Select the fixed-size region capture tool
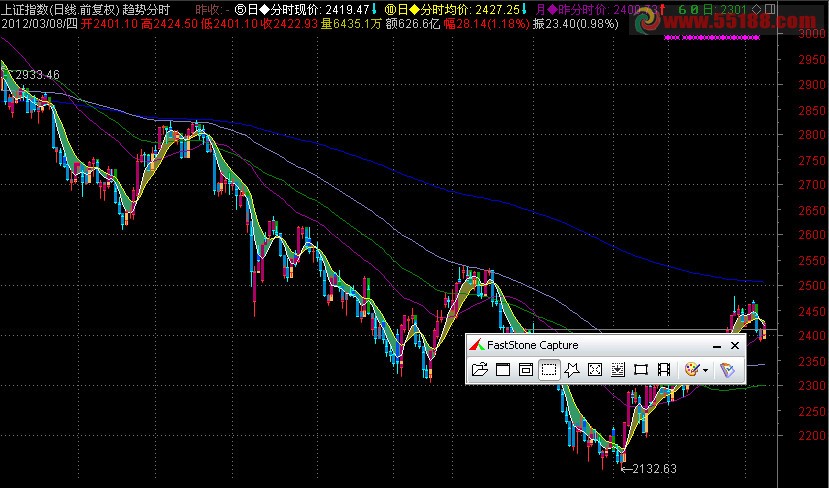The image size is (829, 488). [x=641, y=370]
